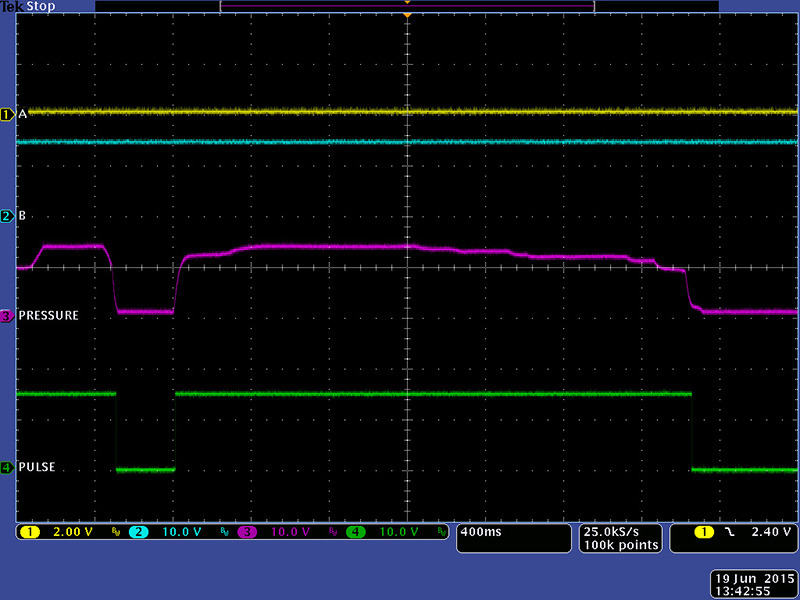Click the 25.0kS/s sample rate readout
Screen dimensions: 800x600
click(x=620, y=532)
